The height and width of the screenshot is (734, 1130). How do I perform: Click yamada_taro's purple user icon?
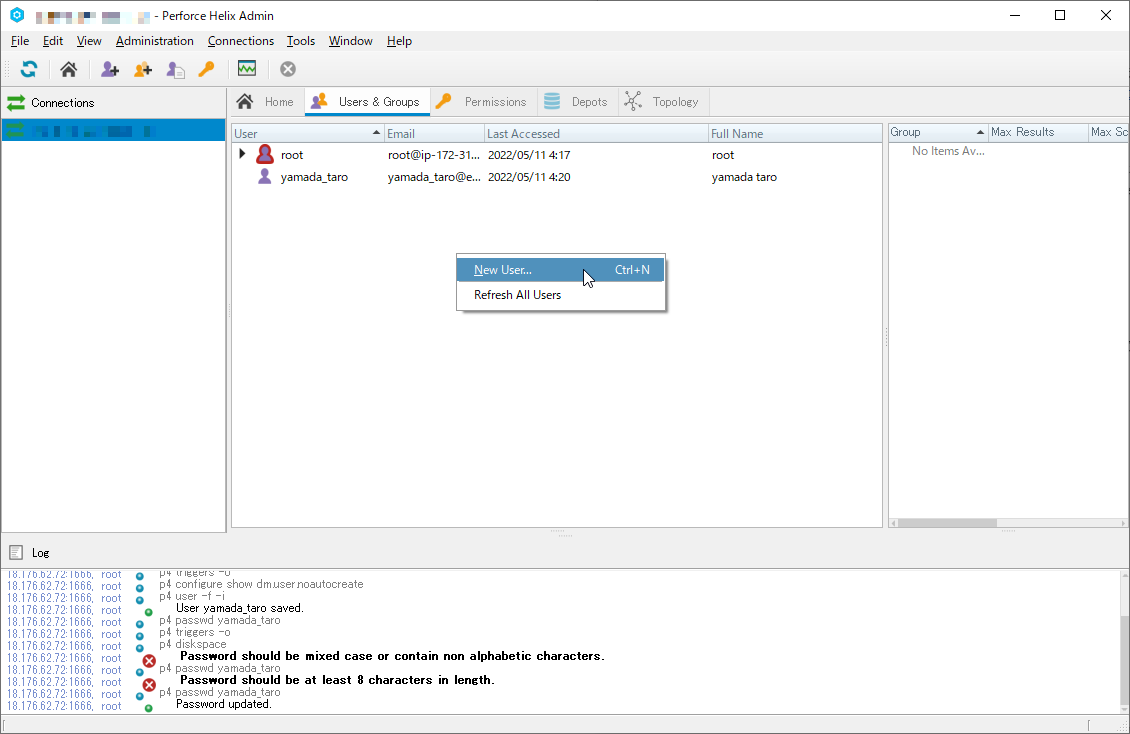265,177
